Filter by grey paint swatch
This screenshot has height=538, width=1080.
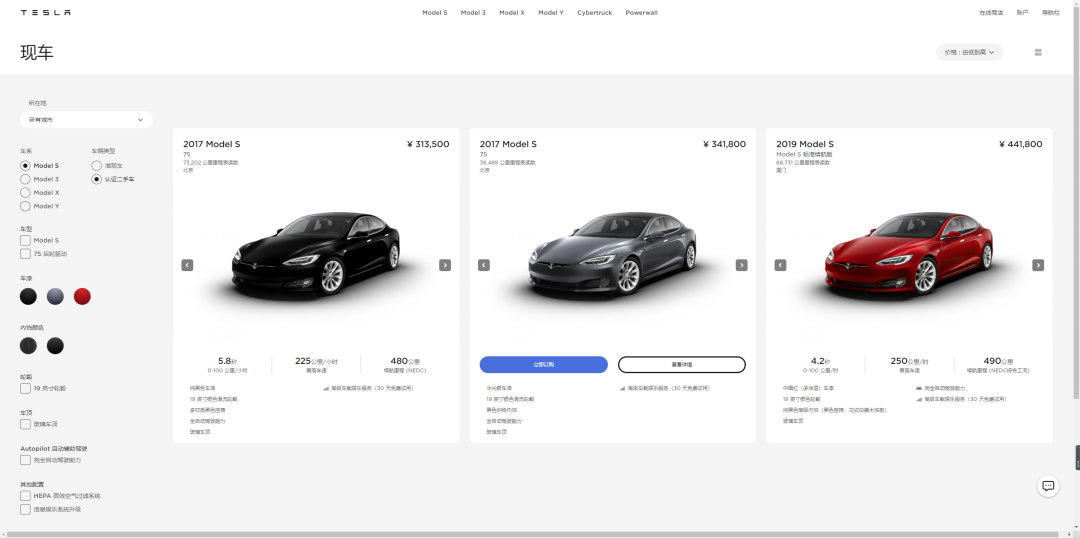(55, 297)
